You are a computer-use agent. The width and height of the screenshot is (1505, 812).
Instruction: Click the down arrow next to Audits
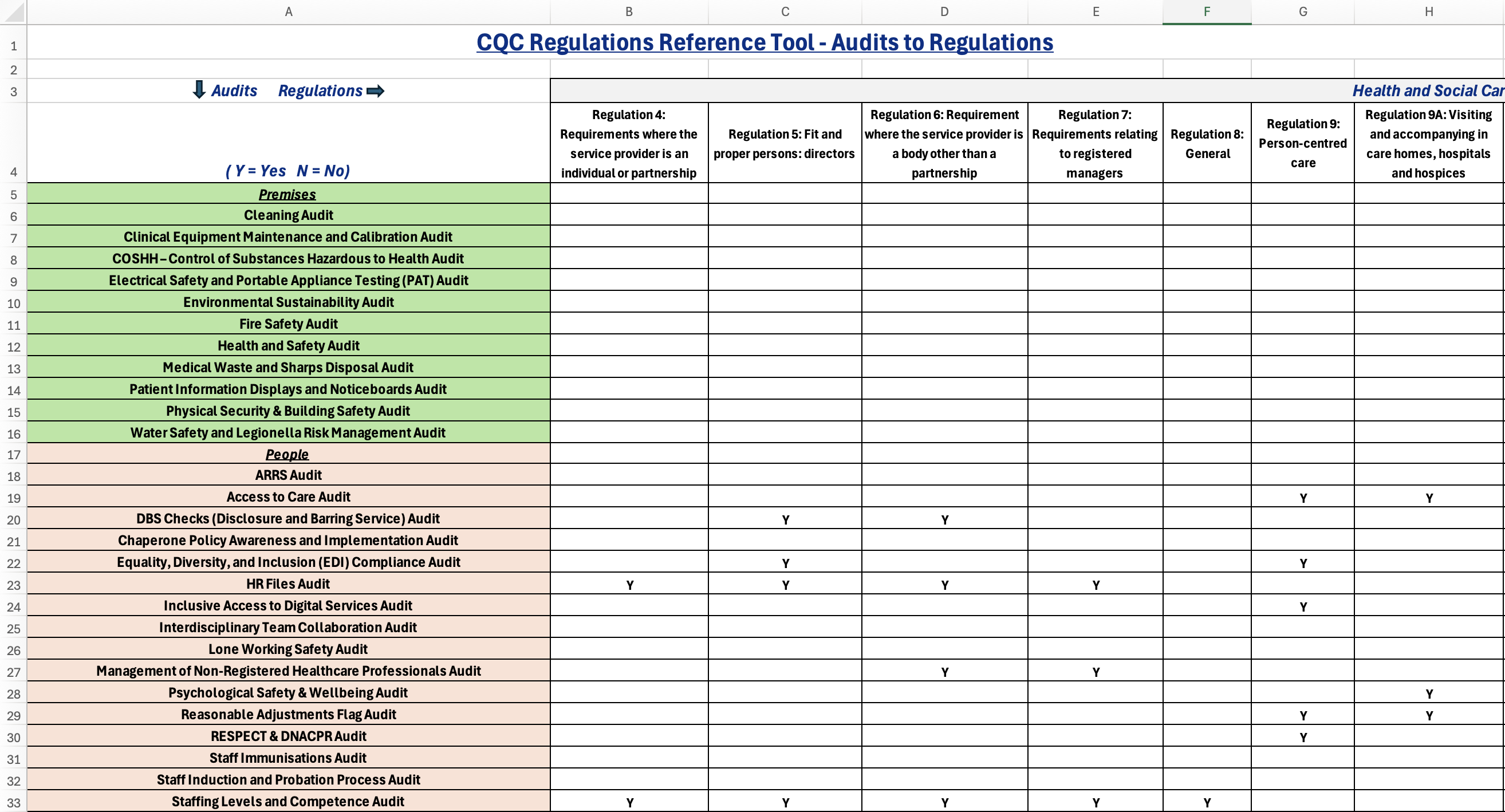tap(199, 90)
